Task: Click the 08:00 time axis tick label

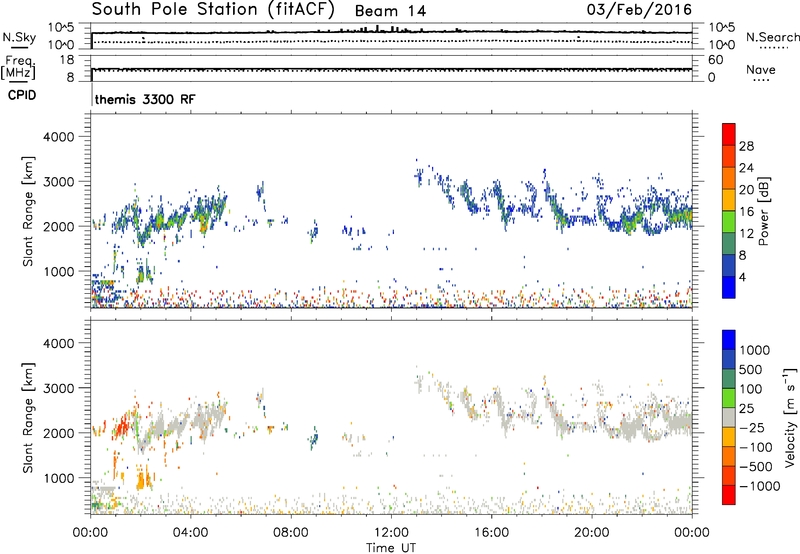Action: [x=291, y=533]
